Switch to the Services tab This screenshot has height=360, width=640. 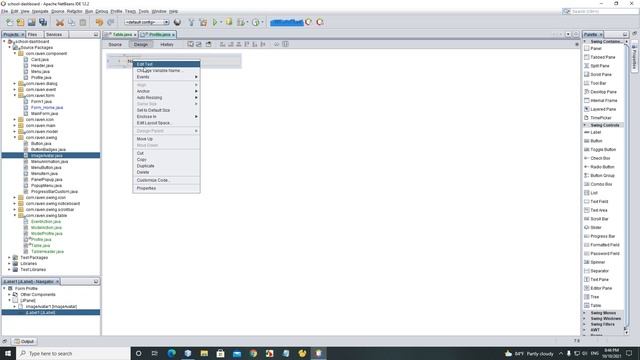pyautogui.click(x=54, y=35)
